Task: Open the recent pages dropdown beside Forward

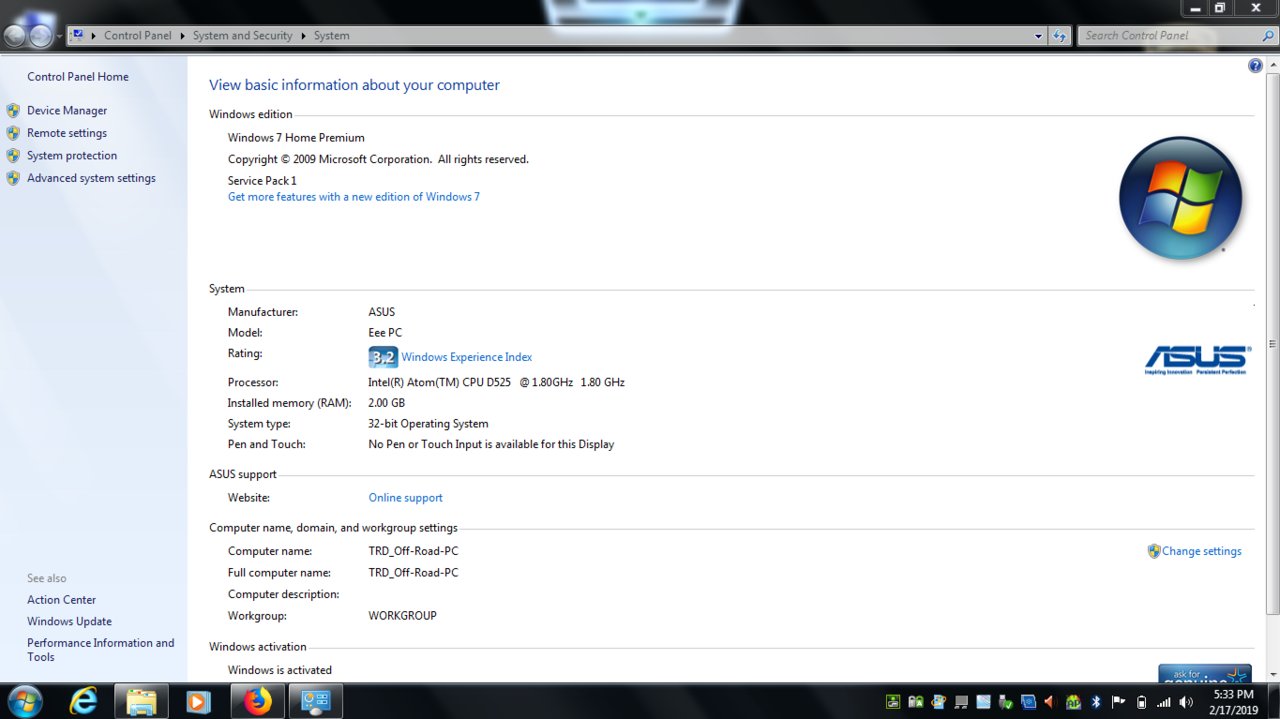Action: [x=59, y=36]
